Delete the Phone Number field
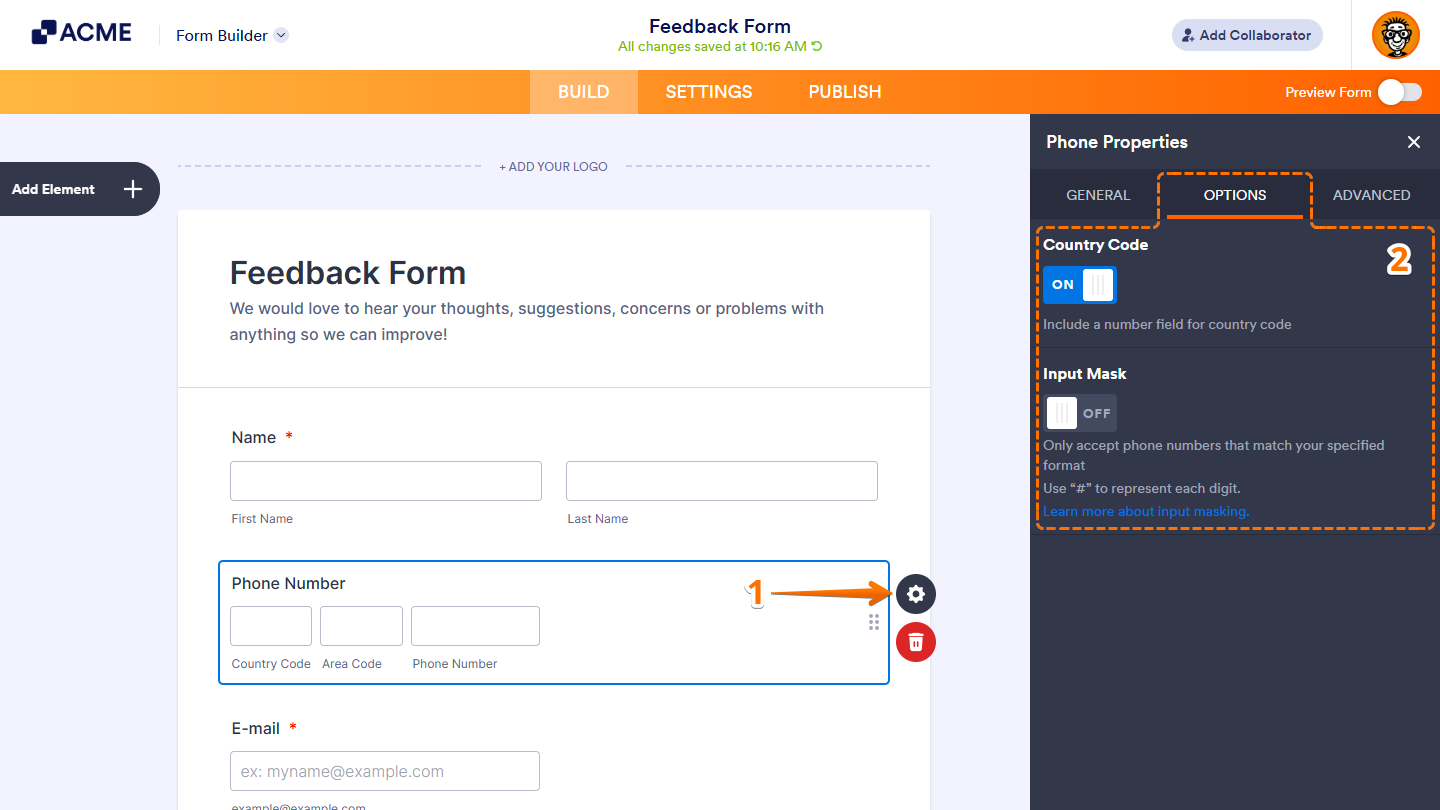 click(x=915, y=642)
